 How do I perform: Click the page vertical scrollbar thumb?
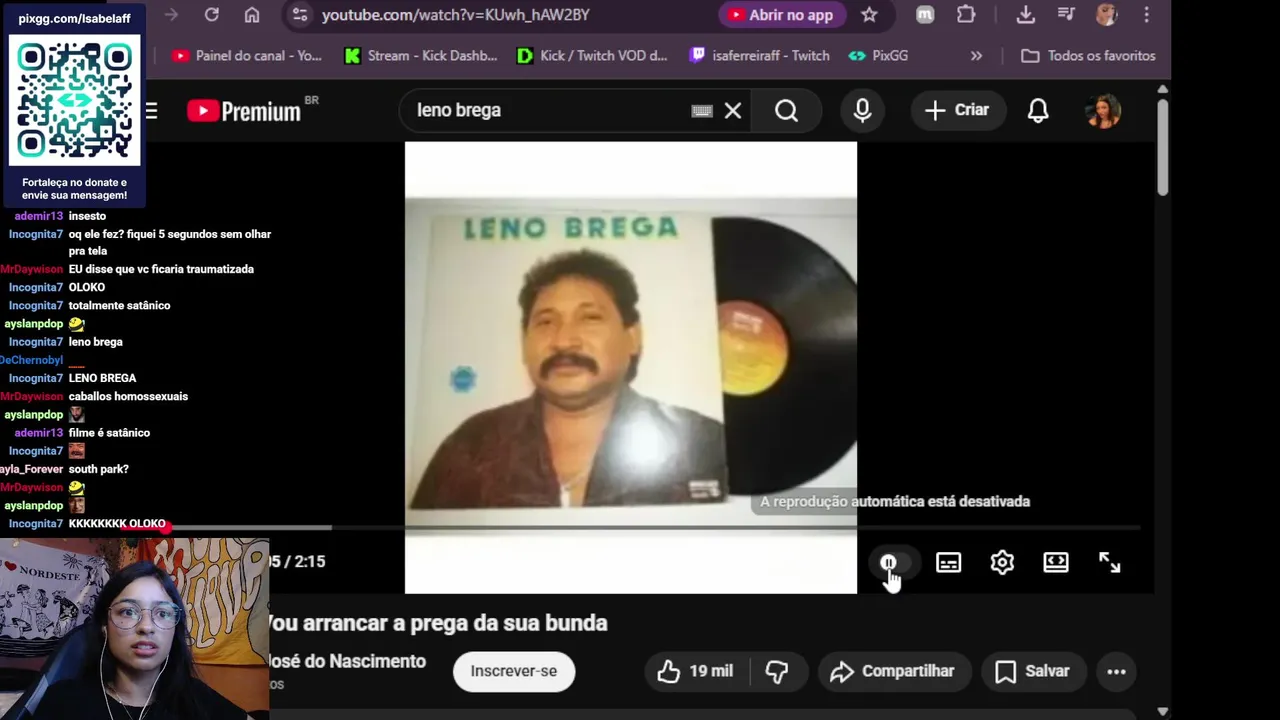point(1162,146)
